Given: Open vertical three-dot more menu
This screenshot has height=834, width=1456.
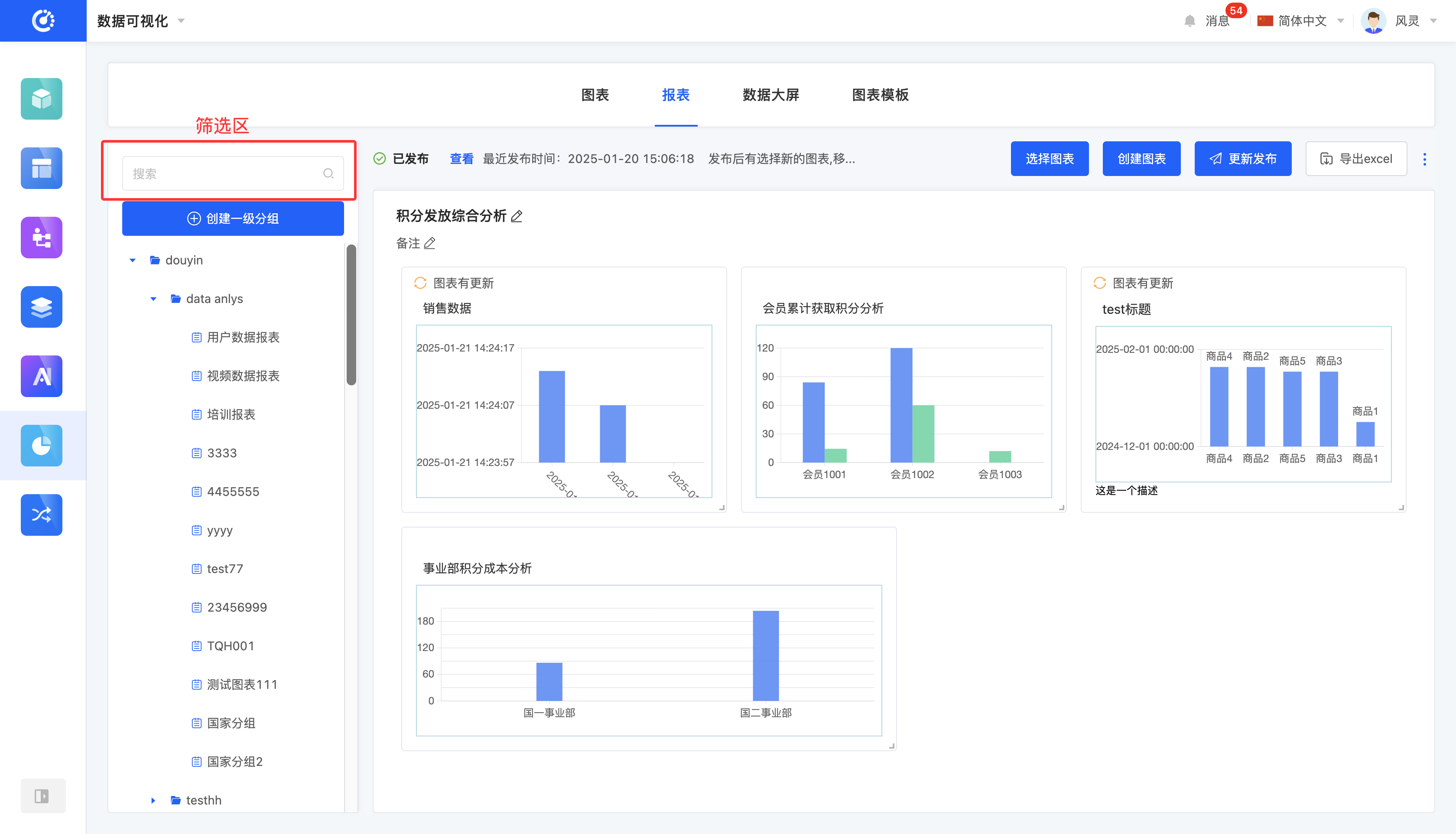Looking at the screenshot, I should pyautogui.click(x=1424, y=159).
